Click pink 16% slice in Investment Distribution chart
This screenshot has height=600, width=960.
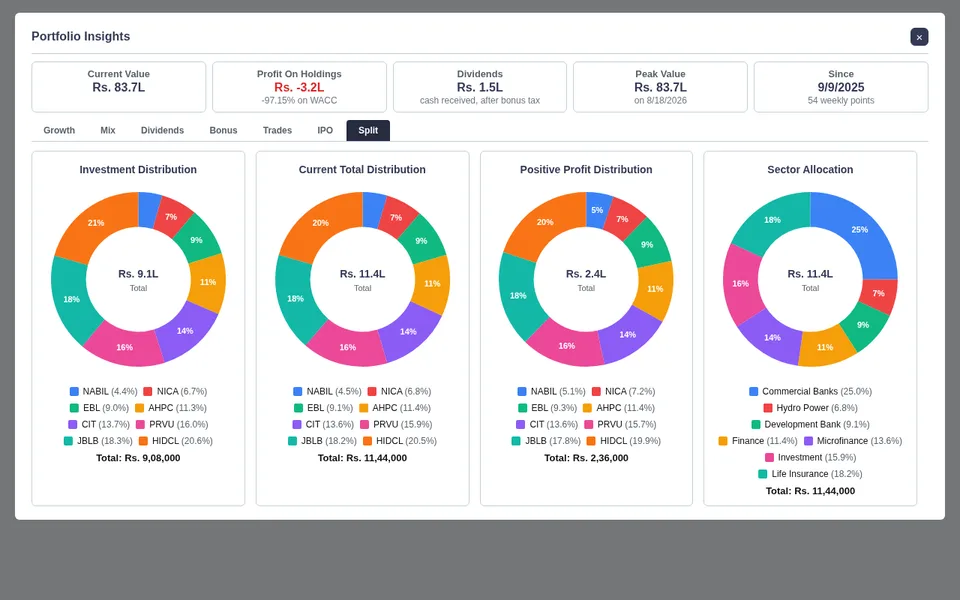click(x=124, y=347)
